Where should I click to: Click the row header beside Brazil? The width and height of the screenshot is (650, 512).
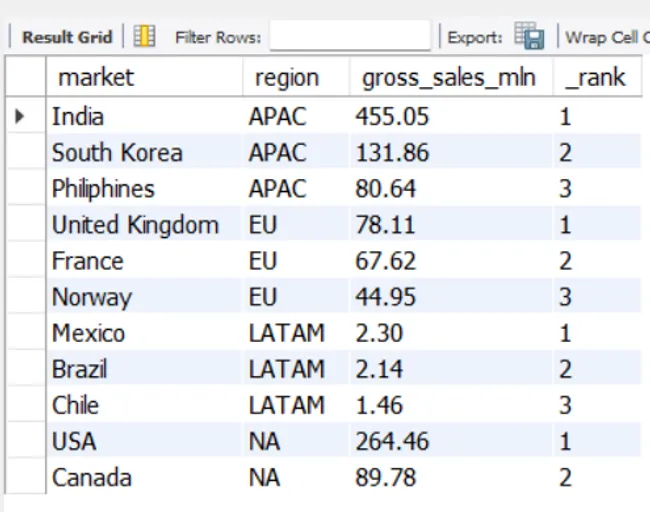[x=25, y=369]
